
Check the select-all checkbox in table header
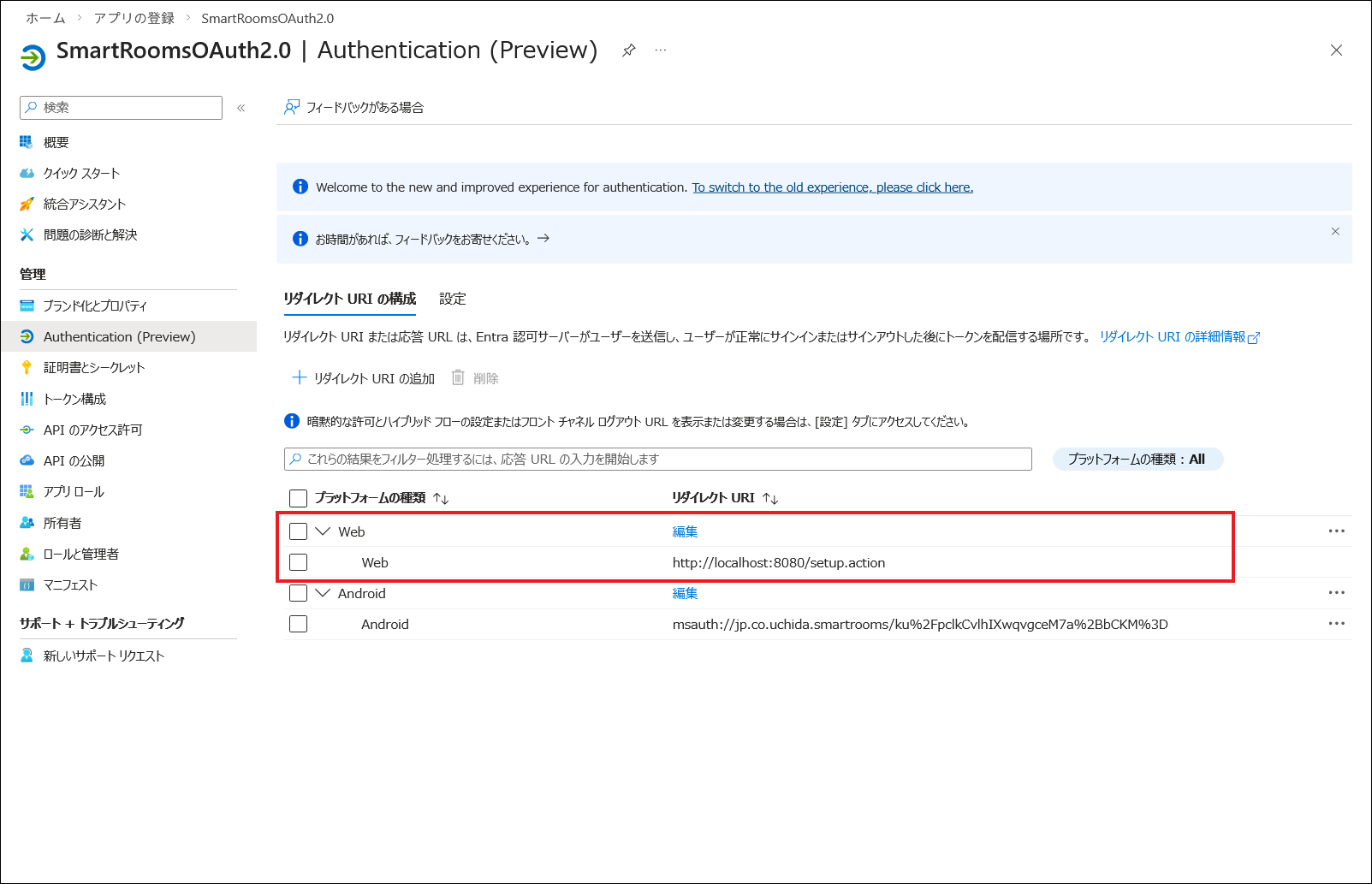click(298, 498)
